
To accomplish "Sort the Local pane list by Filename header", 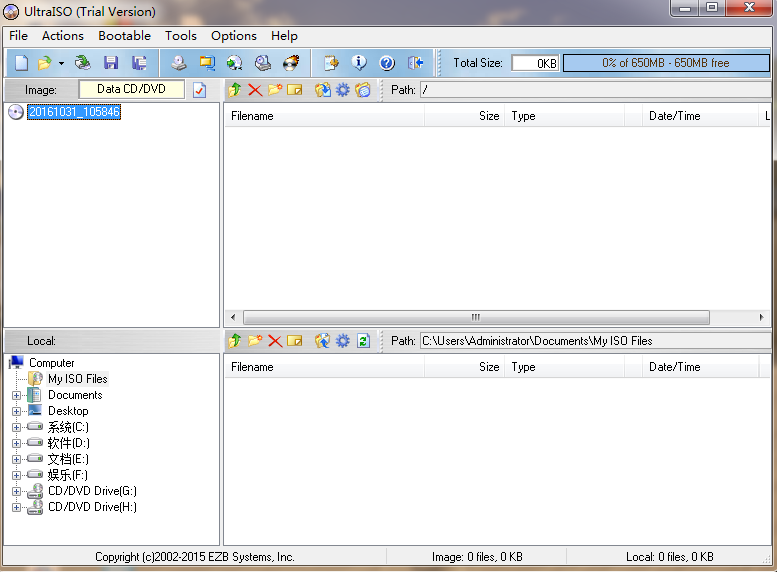I will (325, 367).
